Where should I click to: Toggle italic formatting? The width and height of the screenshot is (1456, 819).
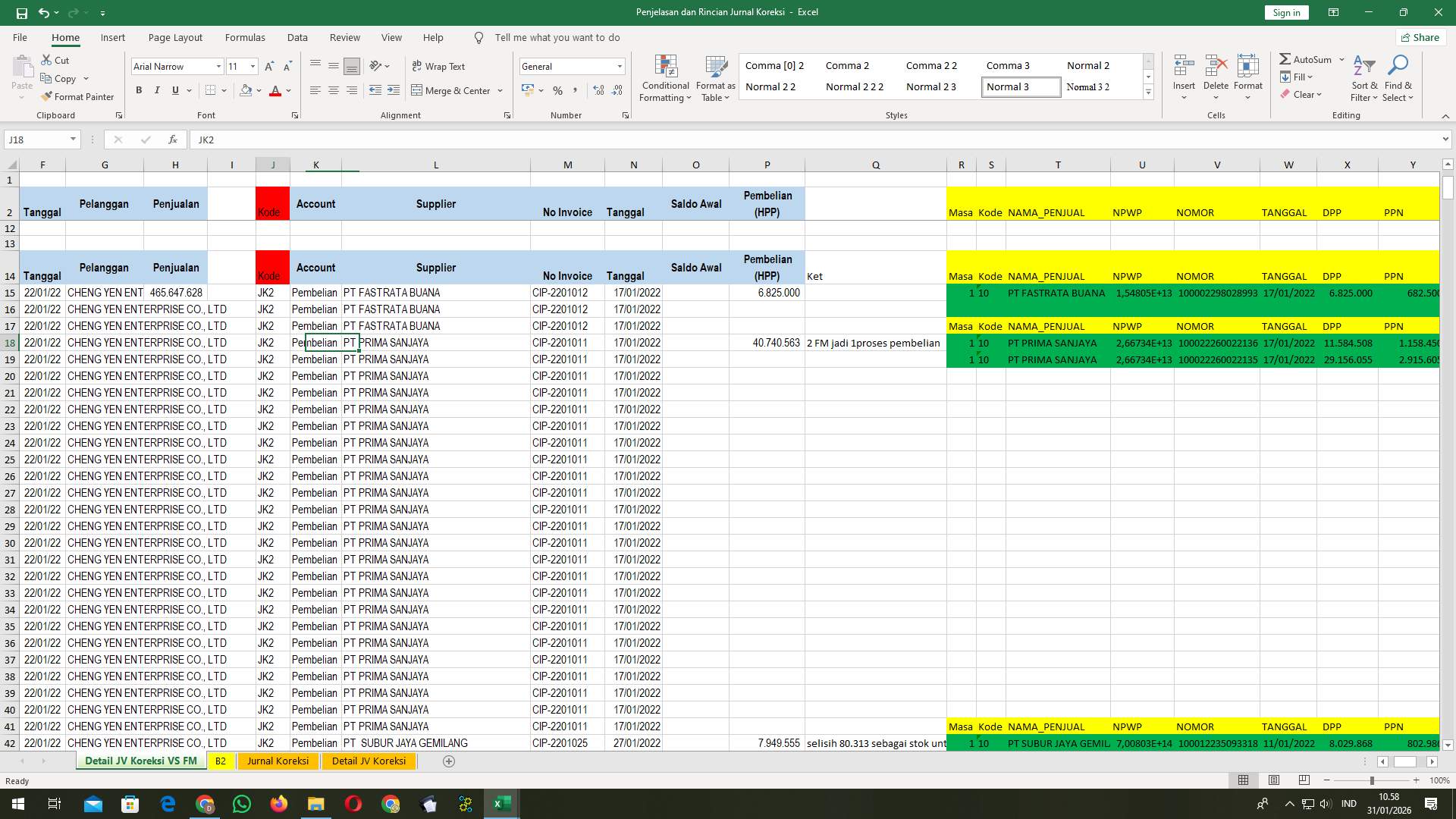(157, 90)
